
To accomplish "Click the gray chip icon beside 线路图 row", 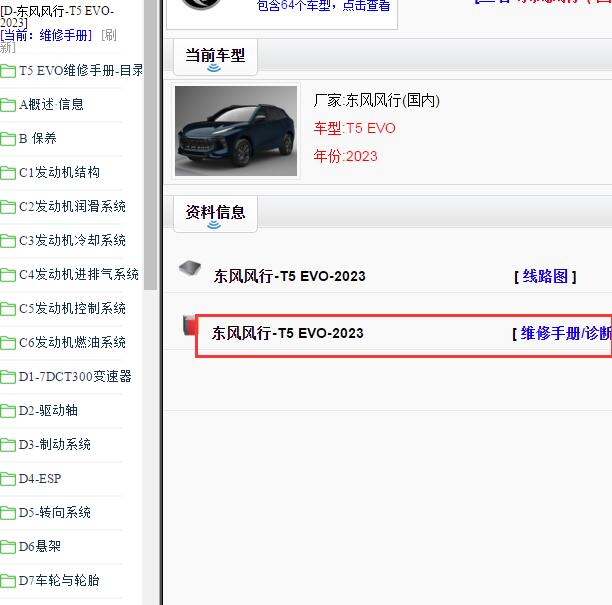I will point(190,268).
